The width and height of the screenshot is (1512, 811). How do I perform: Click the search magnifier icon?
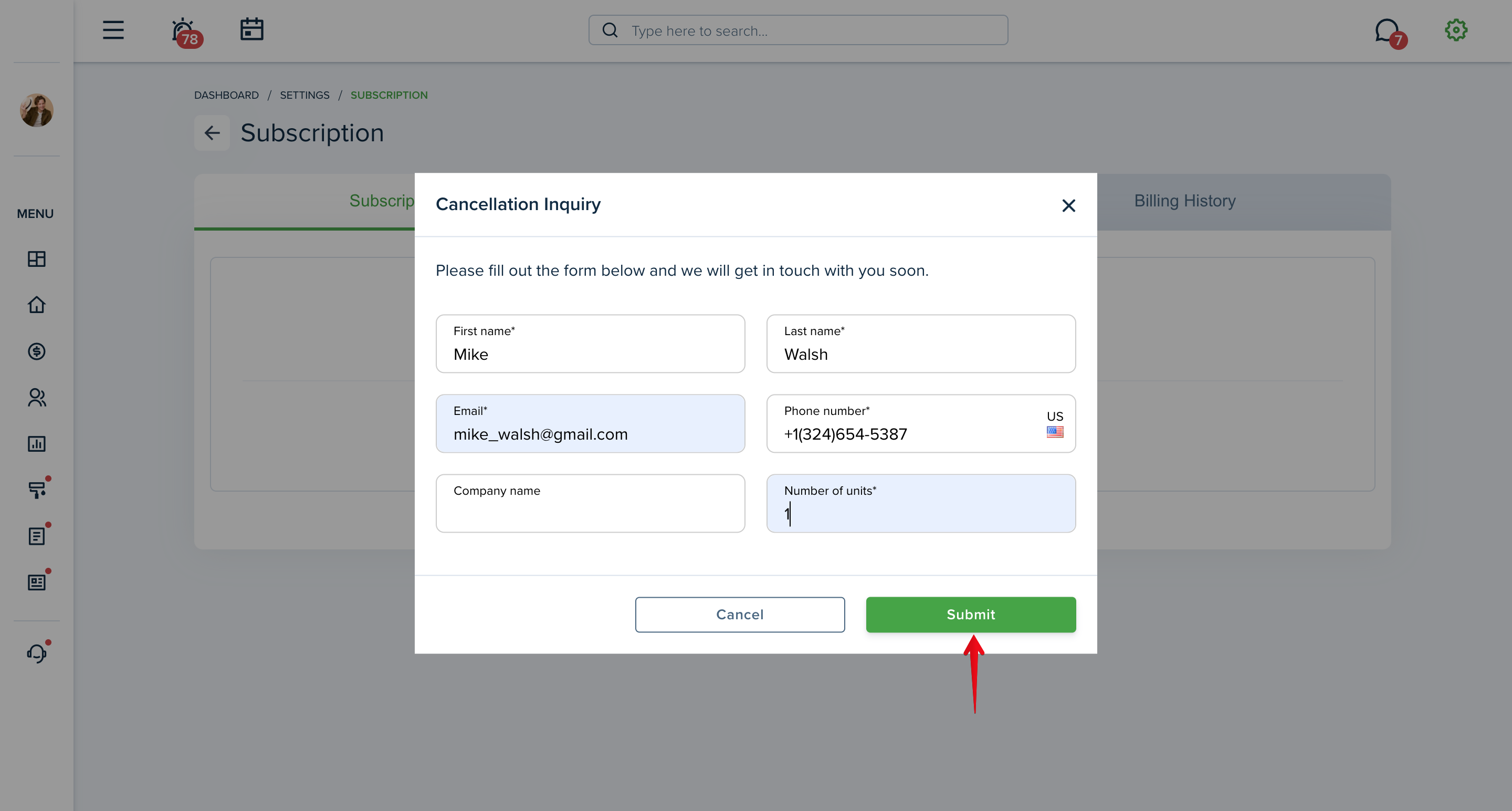pos(610,30)
